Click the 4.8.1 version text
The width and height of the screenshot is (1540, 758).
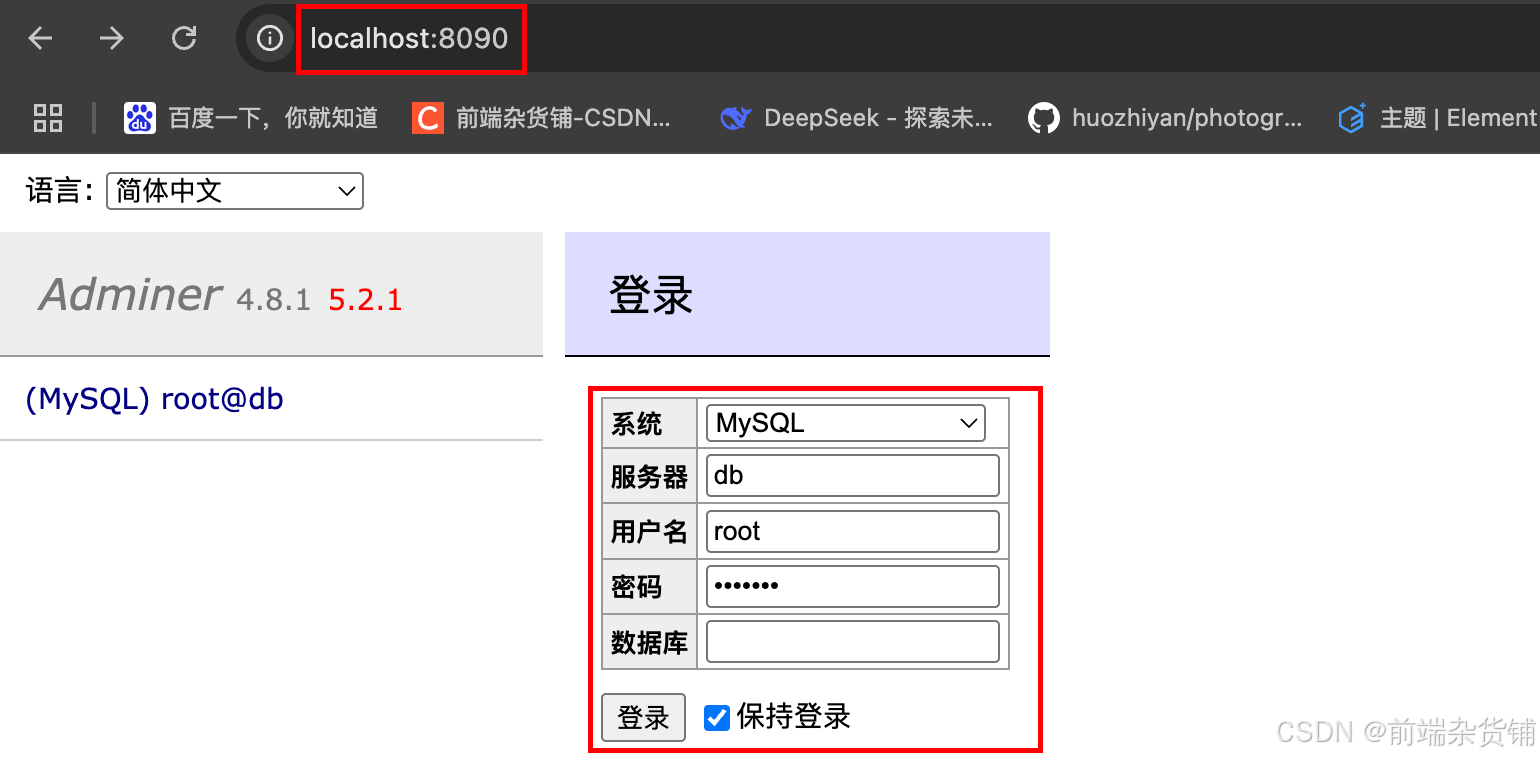click(x=273, y=299)
